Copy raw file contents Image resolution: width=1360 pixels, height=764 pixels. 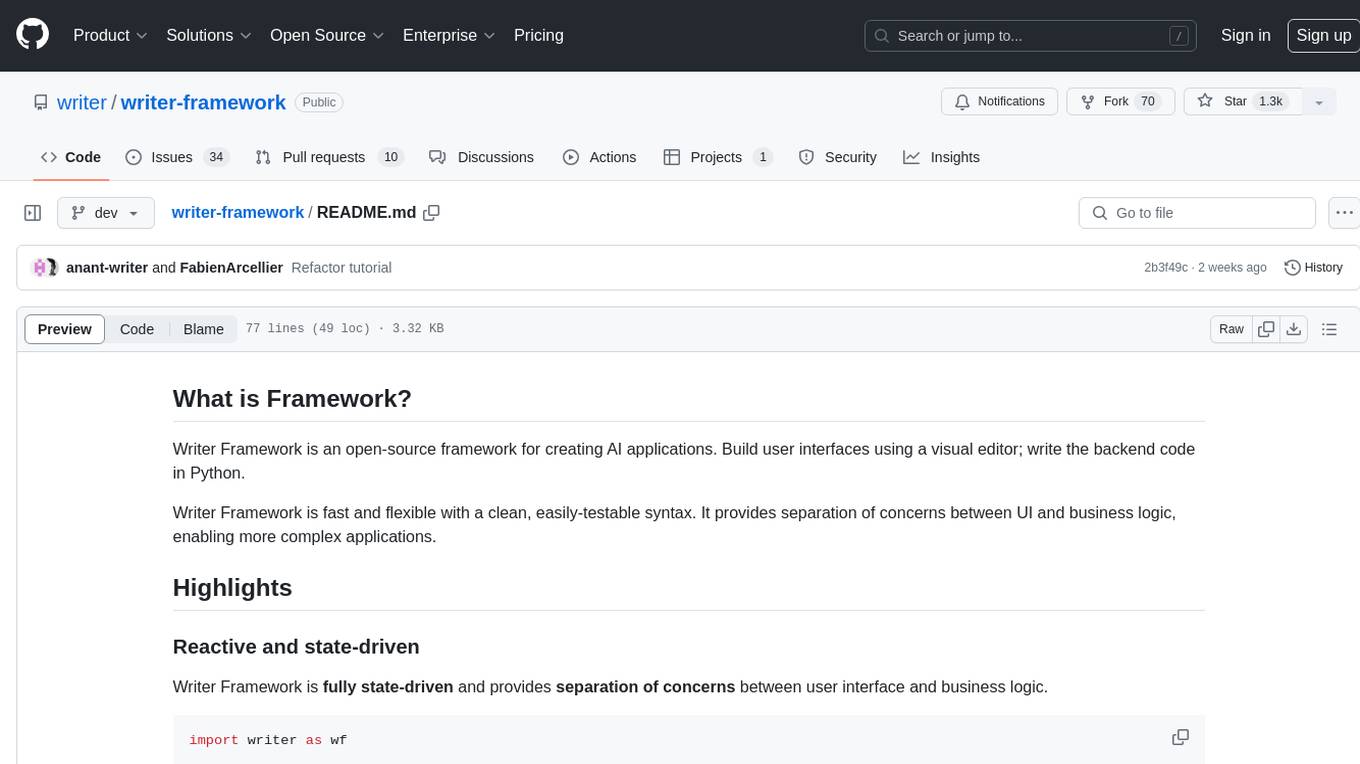(x=1266, y=329)
